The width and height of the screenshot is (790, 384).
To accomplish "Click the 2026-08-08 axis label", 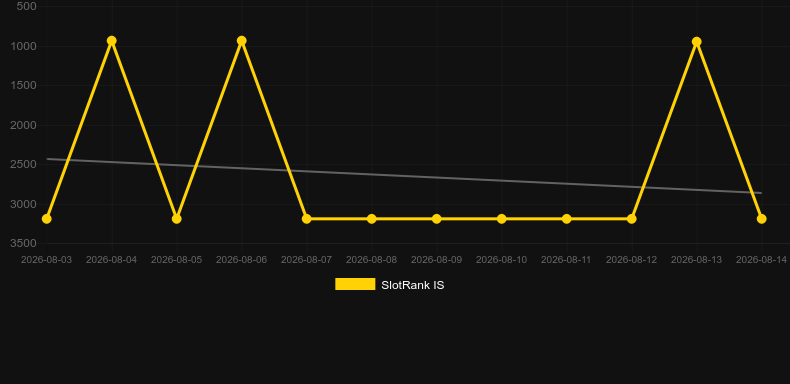I will coord(371,260).
